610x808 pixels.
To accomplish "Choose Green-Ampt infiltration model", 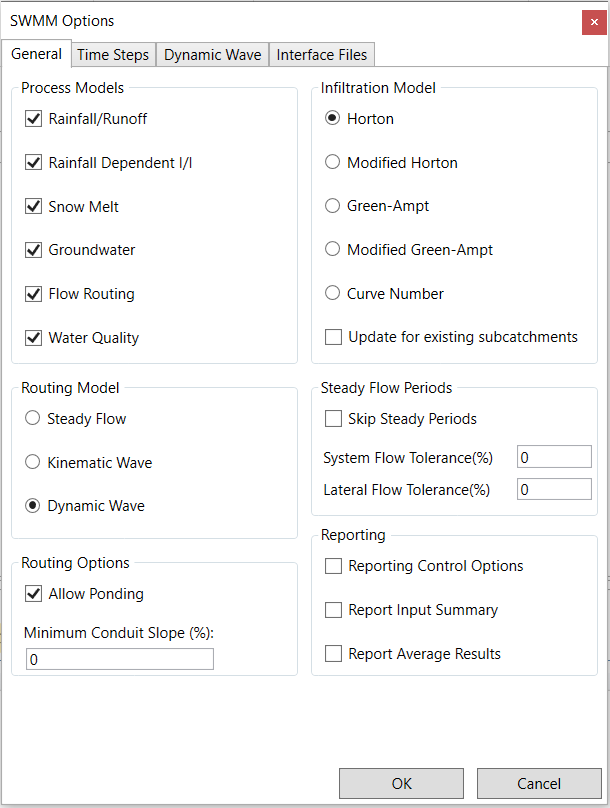I will point(333,206).
